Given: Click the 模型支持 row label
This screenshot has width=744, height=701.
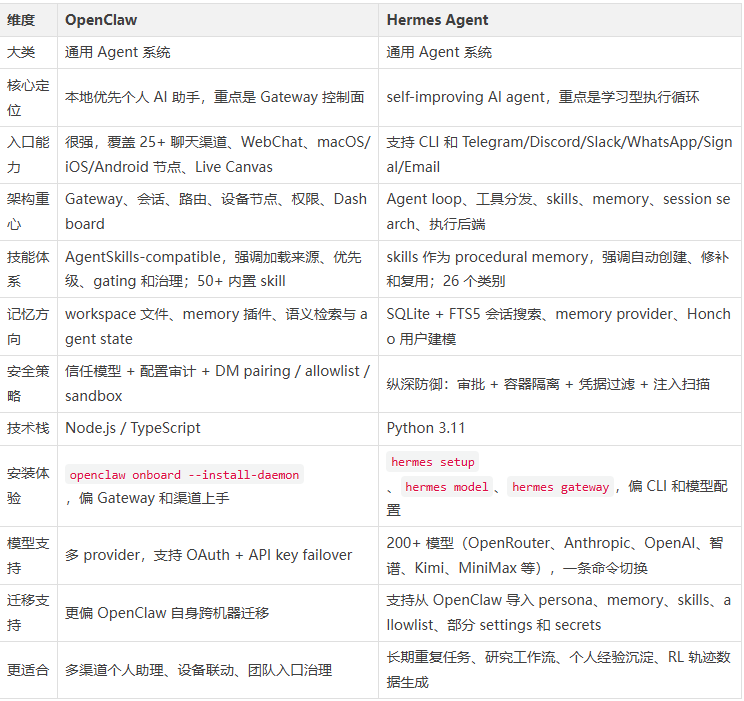Looking at the screenshot, I should (x=28, y=555).
